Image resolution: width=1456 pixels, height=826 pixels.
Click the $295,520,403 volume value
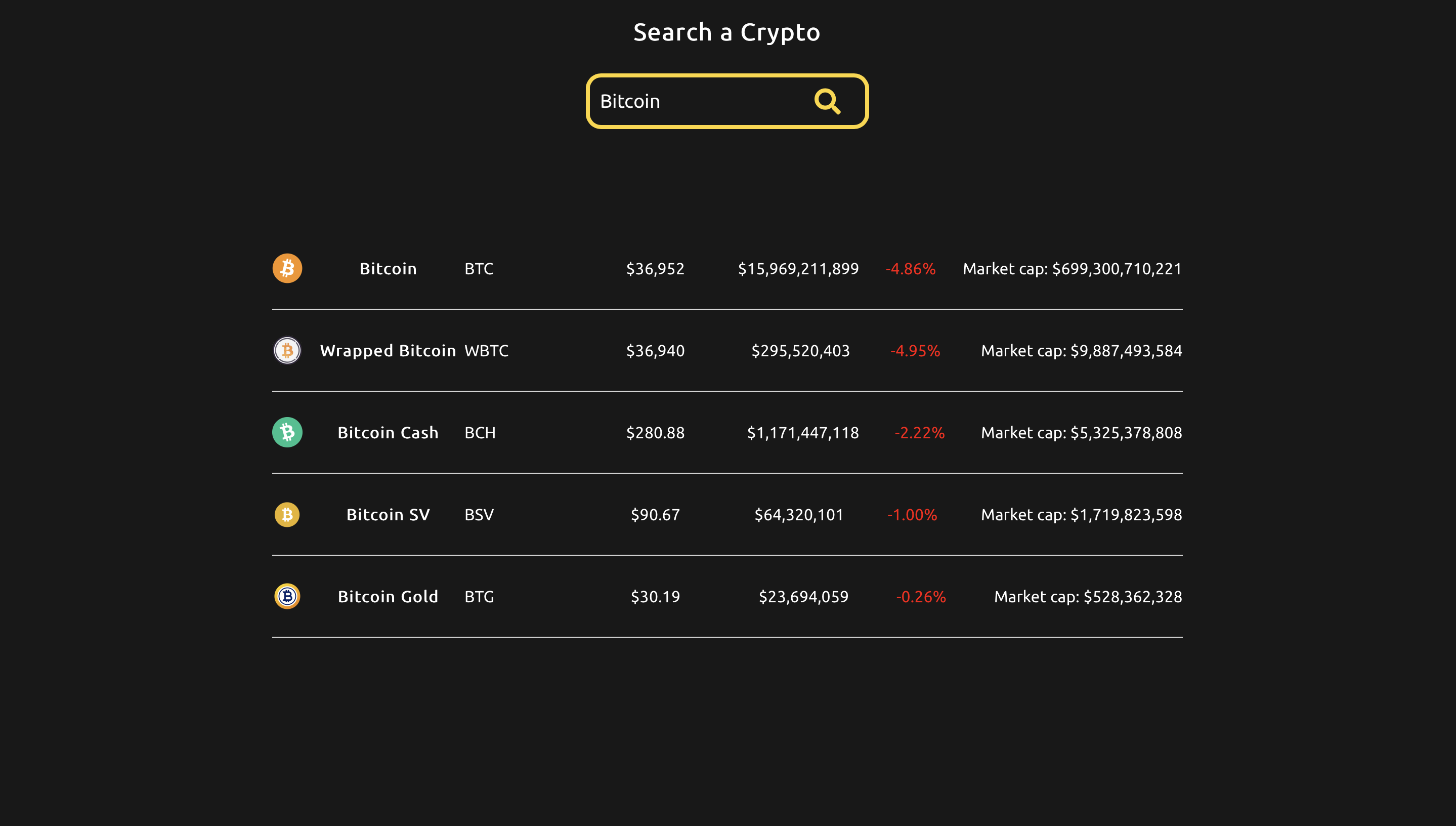[801, 351]
